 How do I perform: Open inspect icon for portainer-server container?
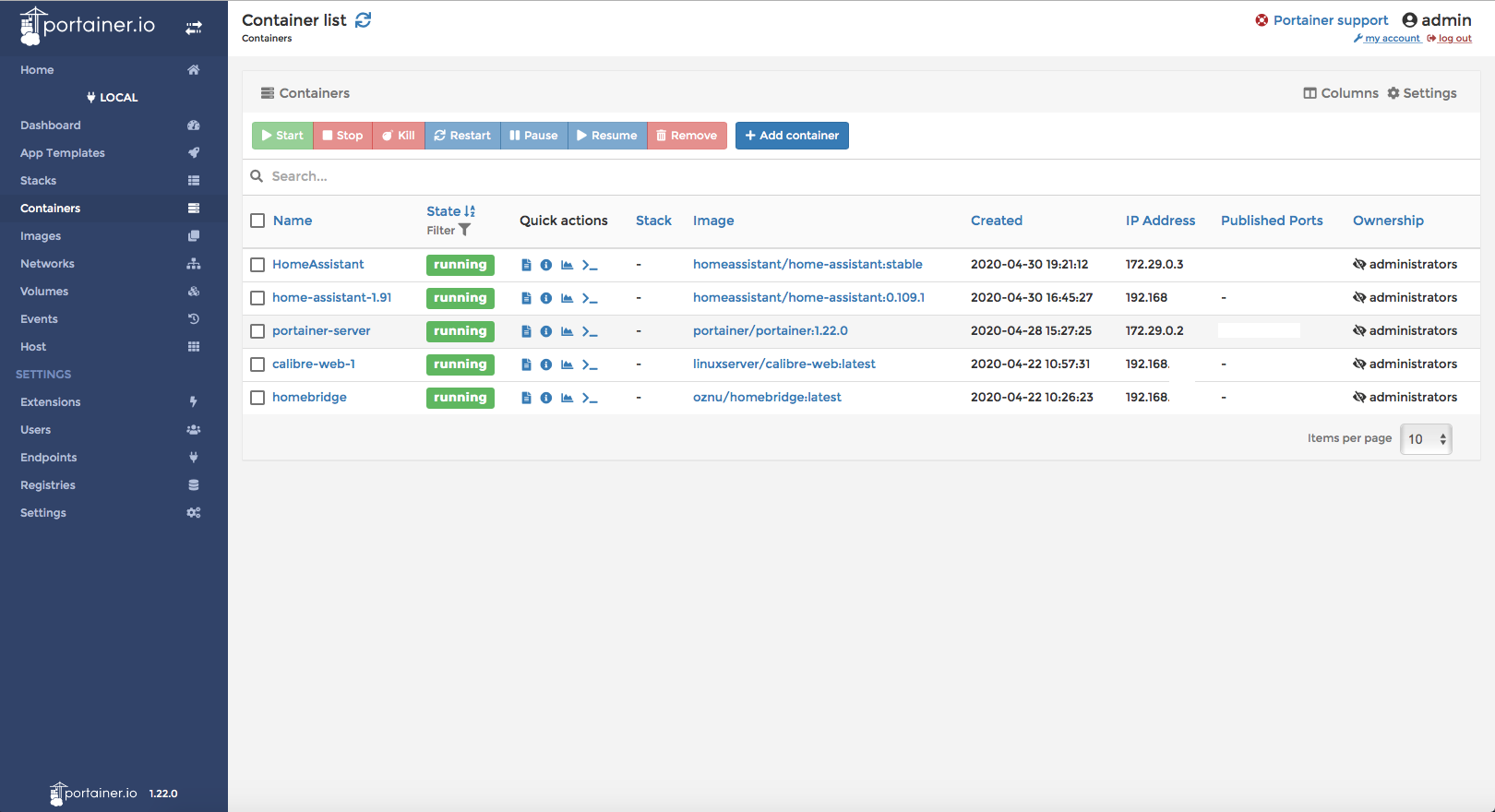pos(546,331)
